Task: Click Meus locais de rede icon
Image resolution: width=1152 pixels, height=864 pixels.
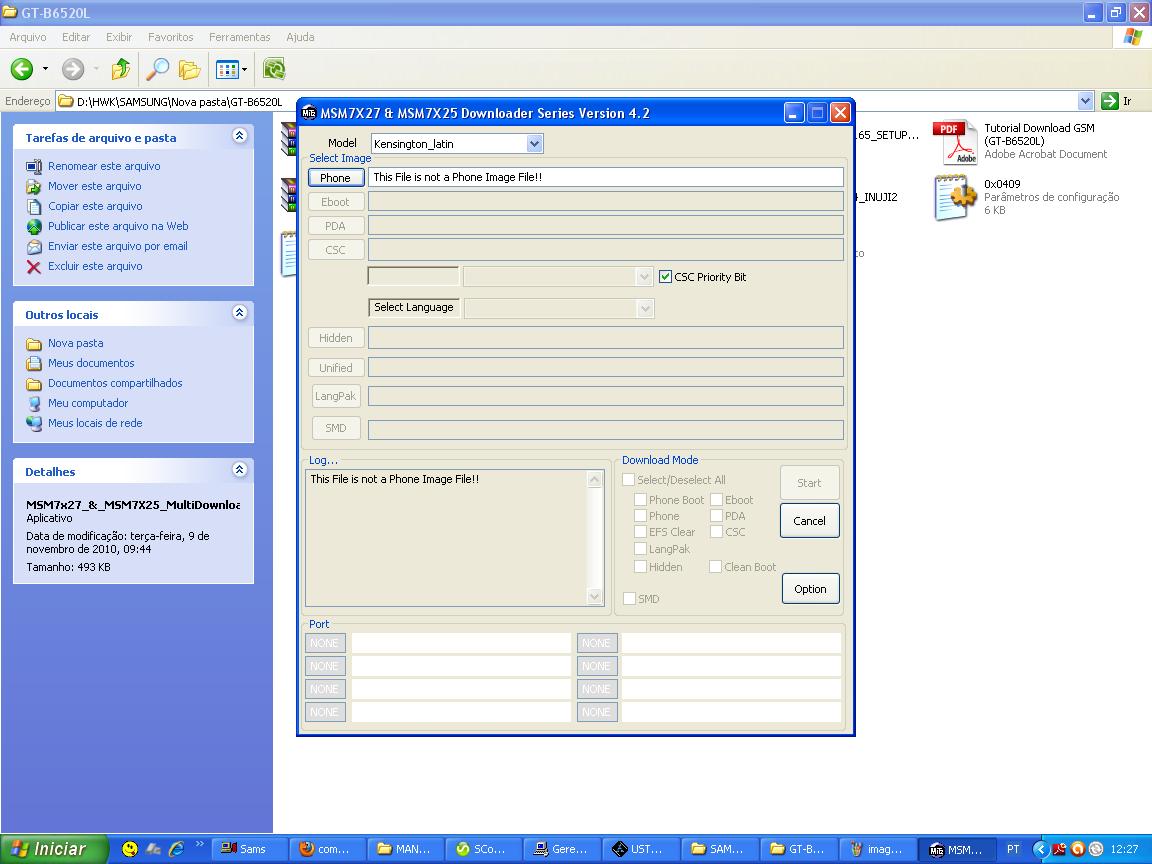Action: (x=34, y=423)
